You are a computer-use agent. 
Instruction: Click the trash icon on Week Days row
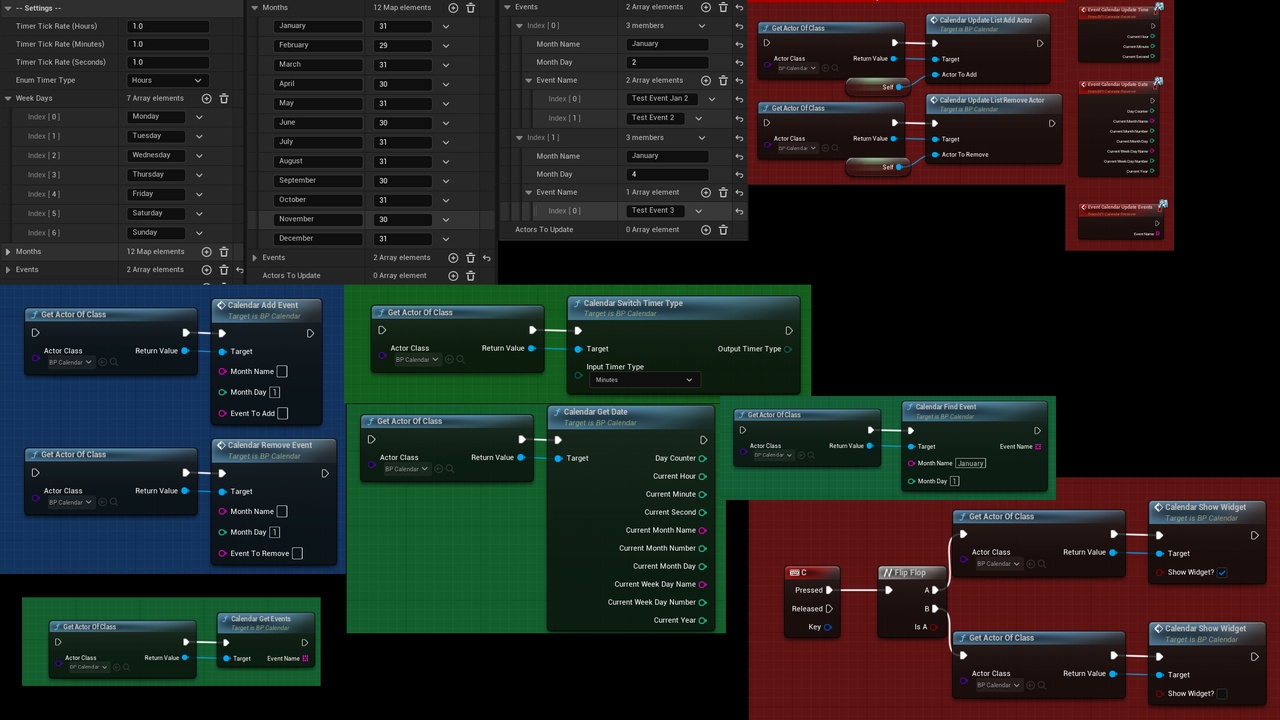224,98
